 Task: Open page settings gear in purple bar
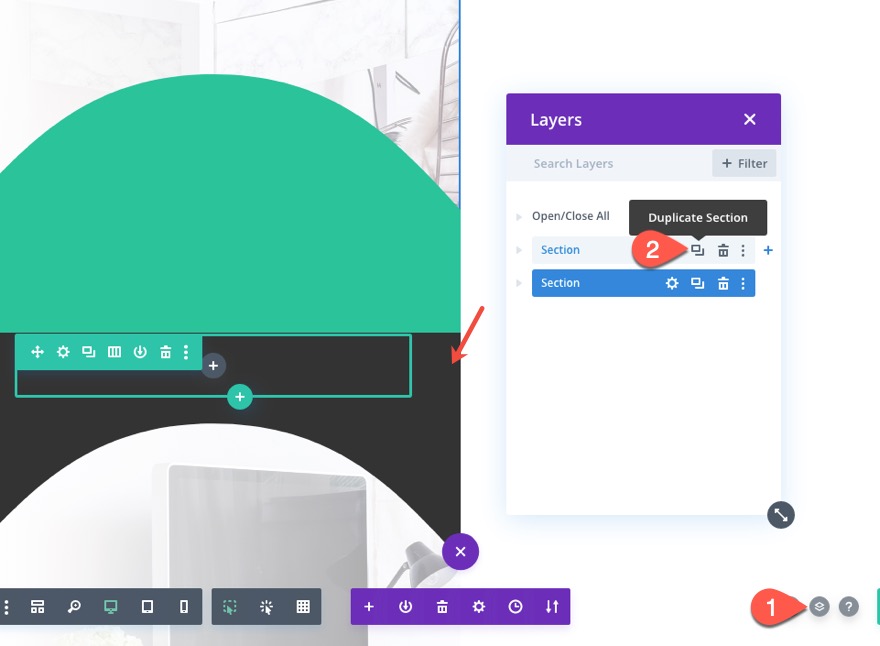[479, 607]
